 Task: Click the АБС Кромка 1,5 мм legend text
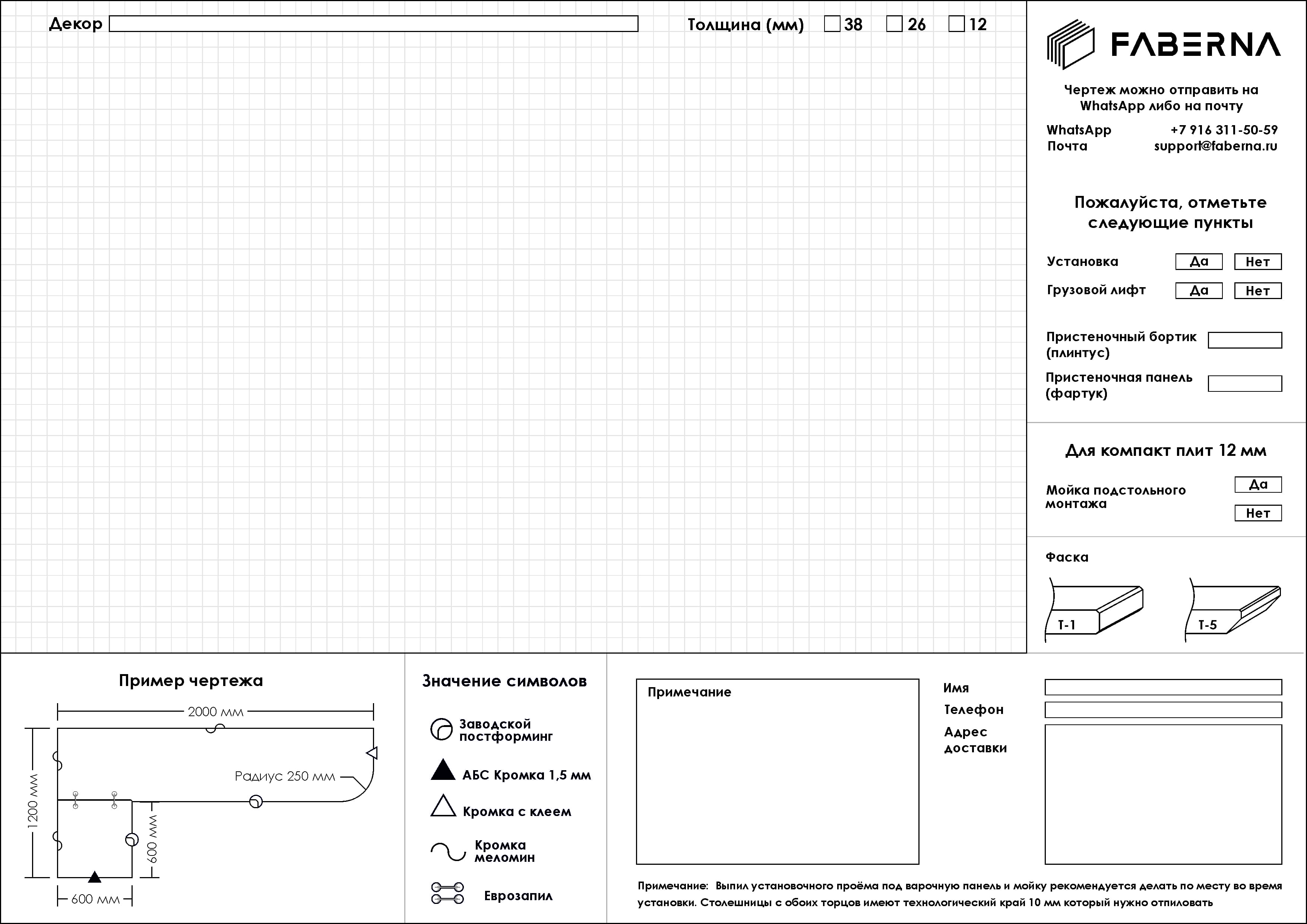(x=526, y=775)
